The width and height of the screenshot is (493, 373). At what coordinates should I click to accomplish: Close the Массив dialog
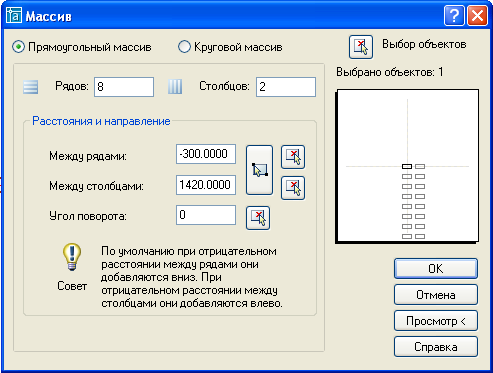(x=477, y=15)
